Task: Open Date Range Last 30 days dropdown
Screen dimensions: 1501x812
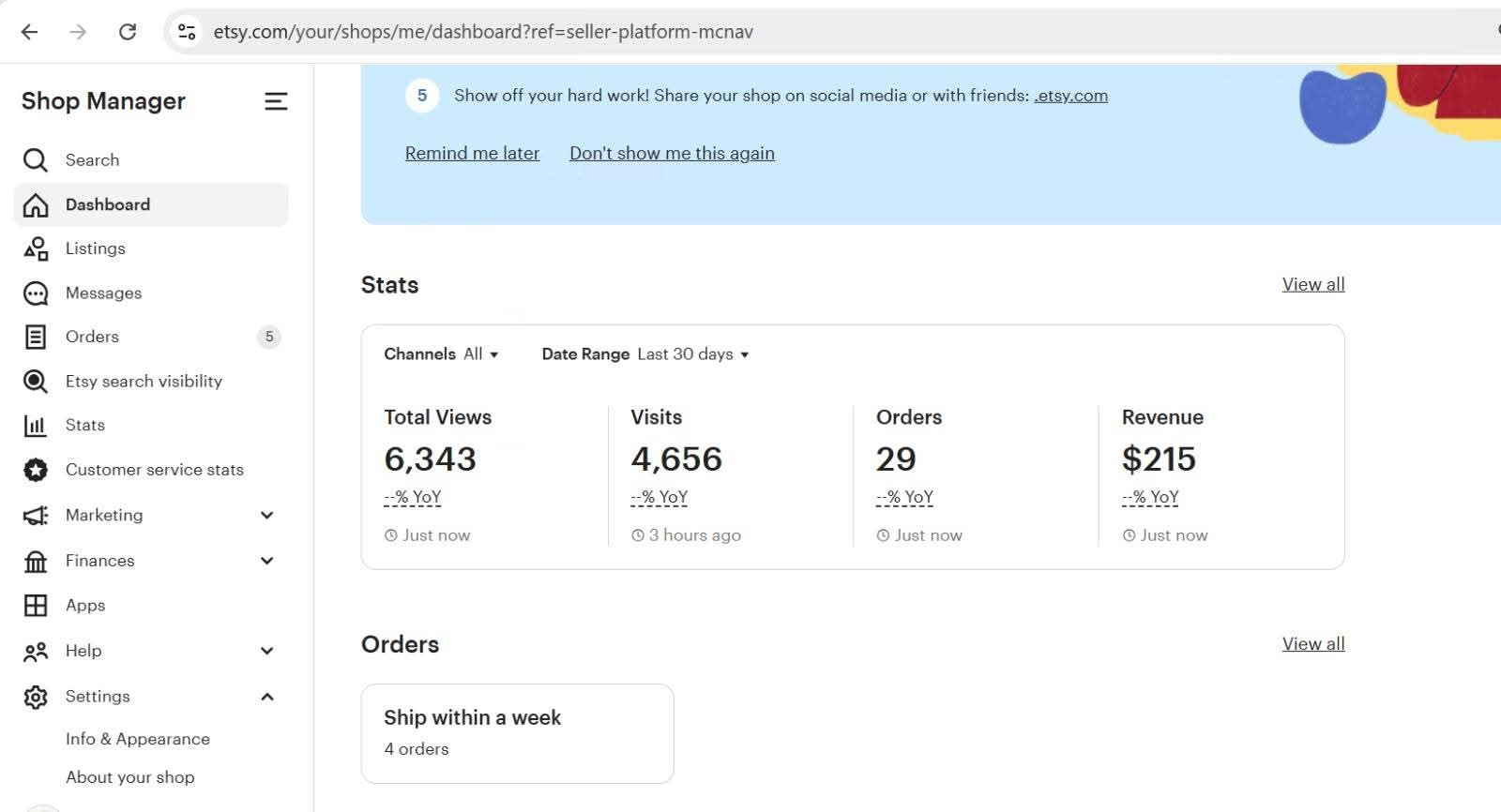Action: [x=645, y=354]
